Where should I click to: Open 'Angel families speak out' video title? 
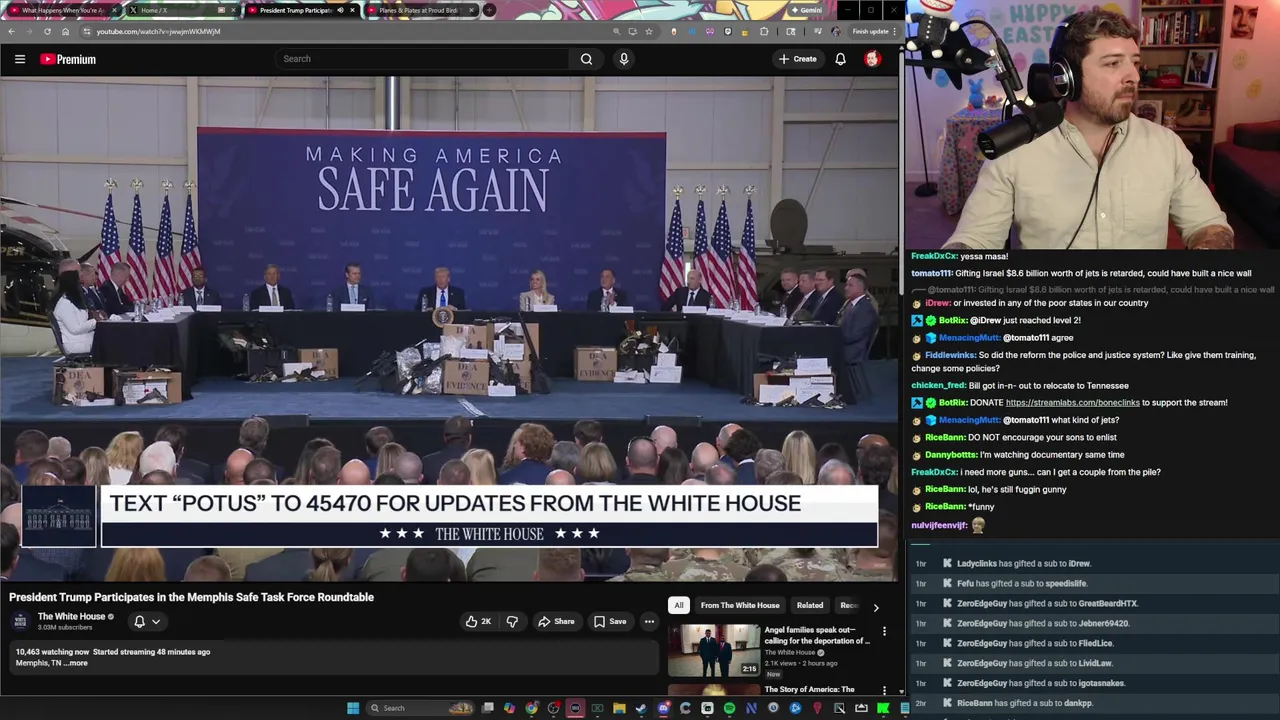click(x=817, y=636)
